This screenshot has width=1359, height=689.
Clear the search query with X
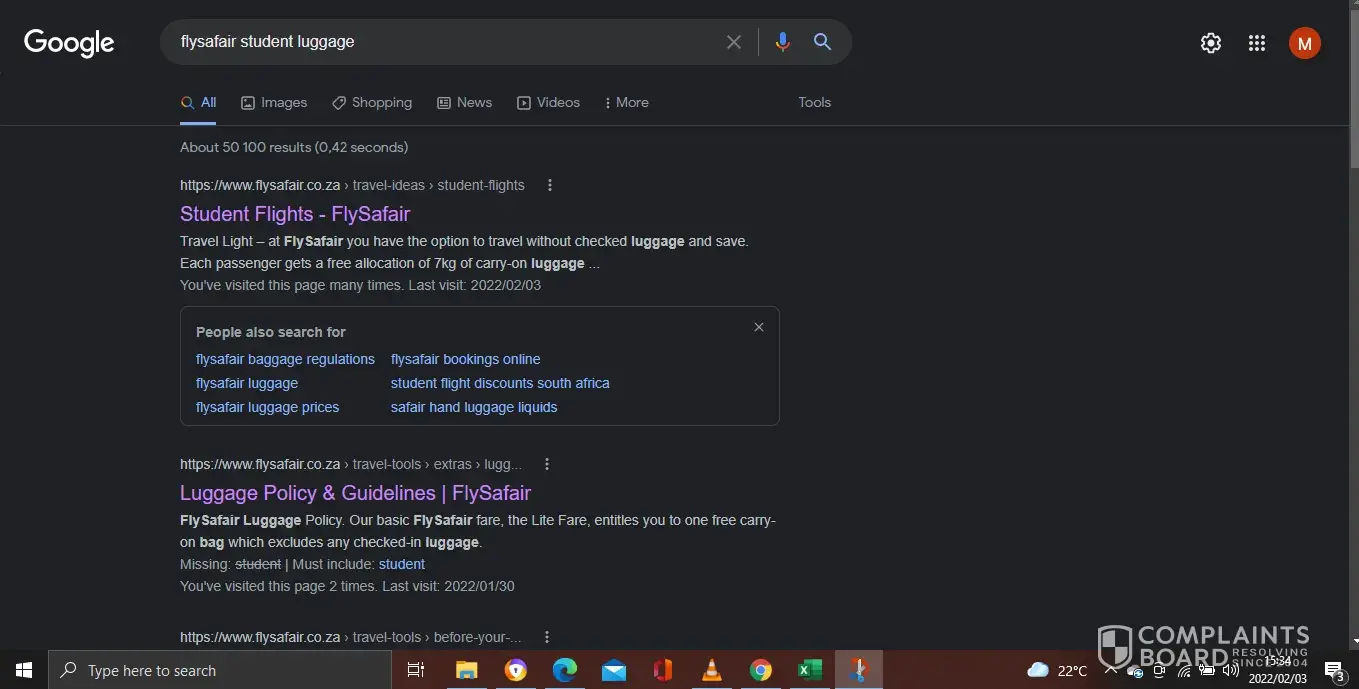point(734,42)
